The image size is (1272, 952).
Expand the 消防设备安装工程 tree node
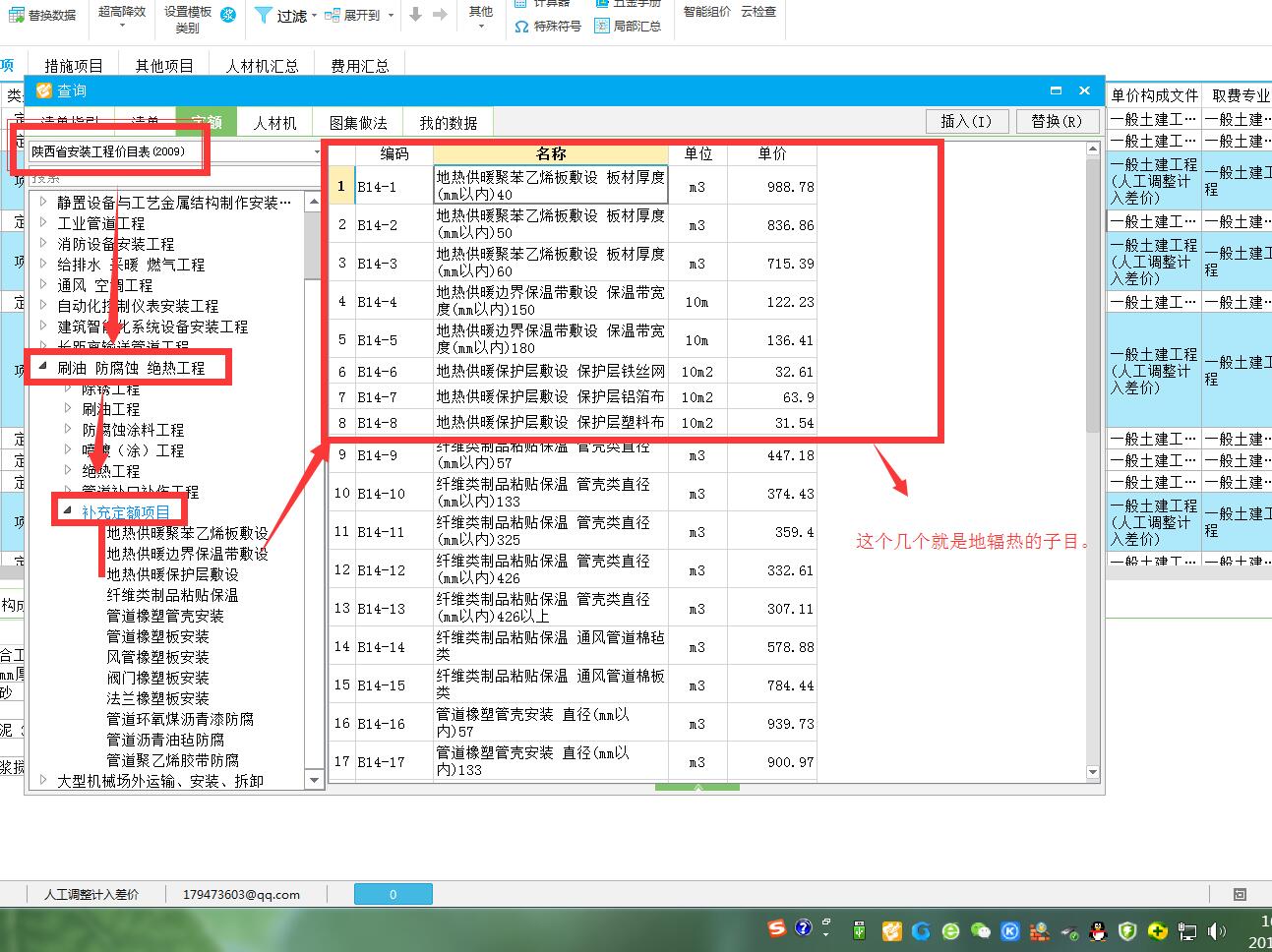[x=43, y=243]
